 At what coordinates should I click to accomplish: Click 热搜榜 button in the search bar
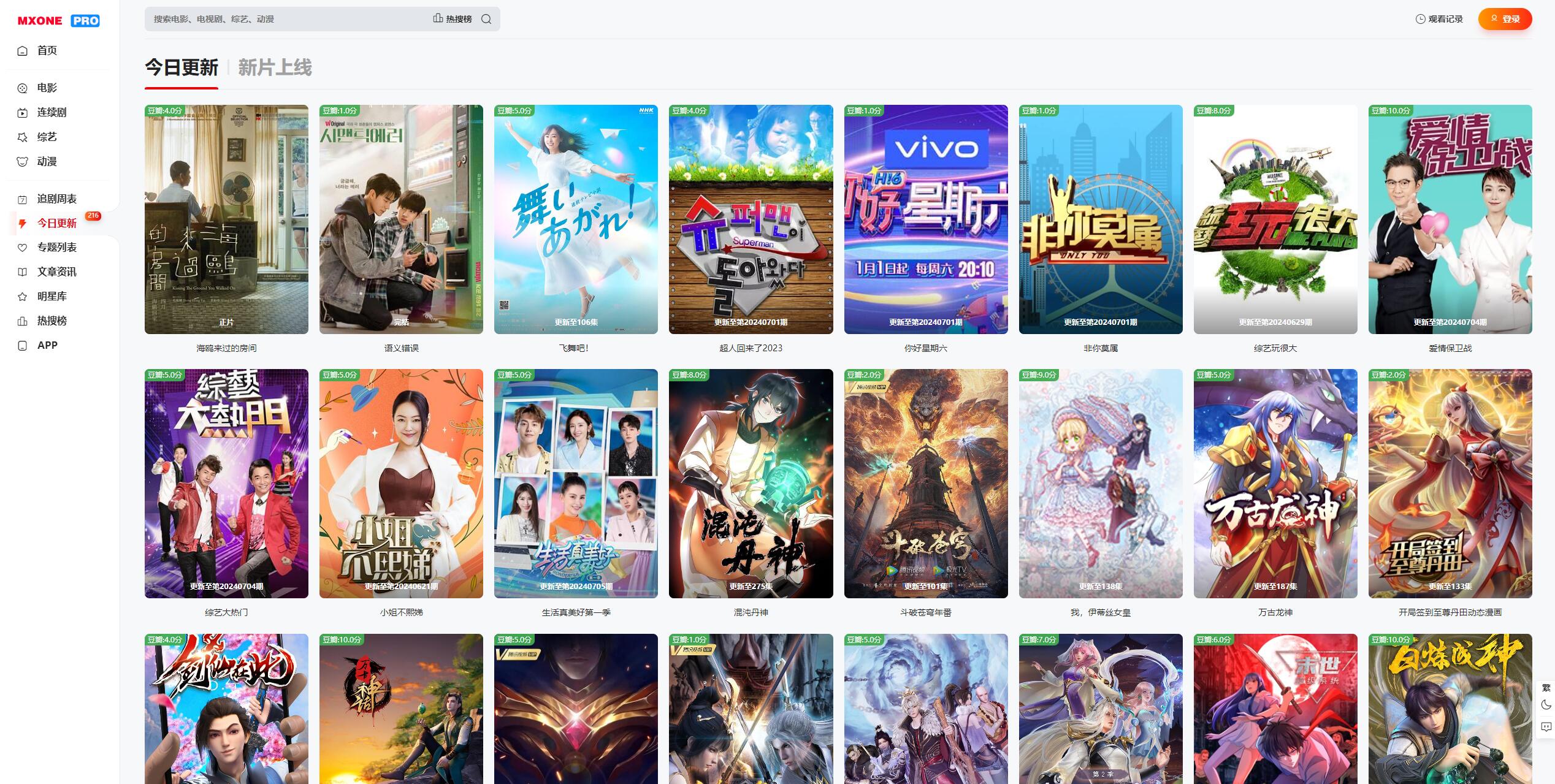[453, 19]
